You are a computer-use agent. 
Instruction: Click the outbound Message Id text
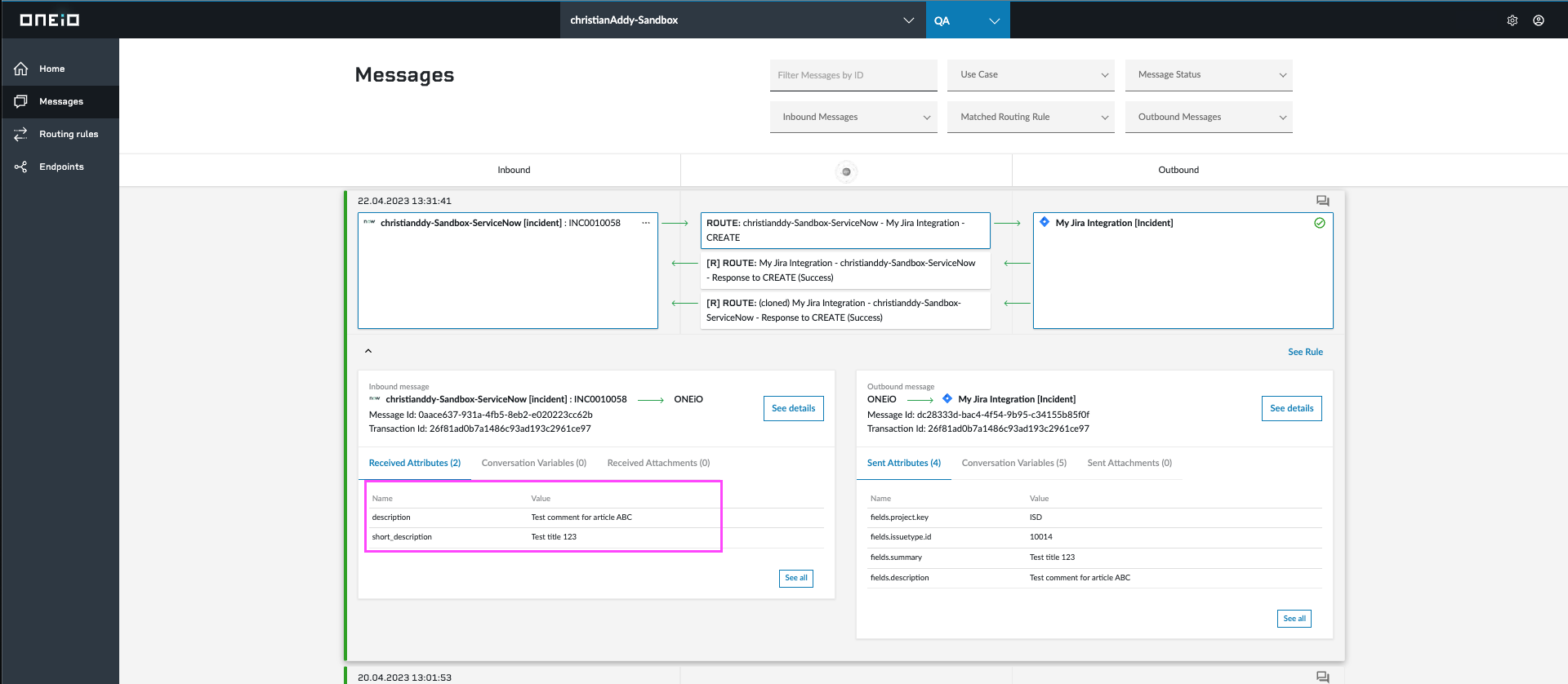point(978,415)
